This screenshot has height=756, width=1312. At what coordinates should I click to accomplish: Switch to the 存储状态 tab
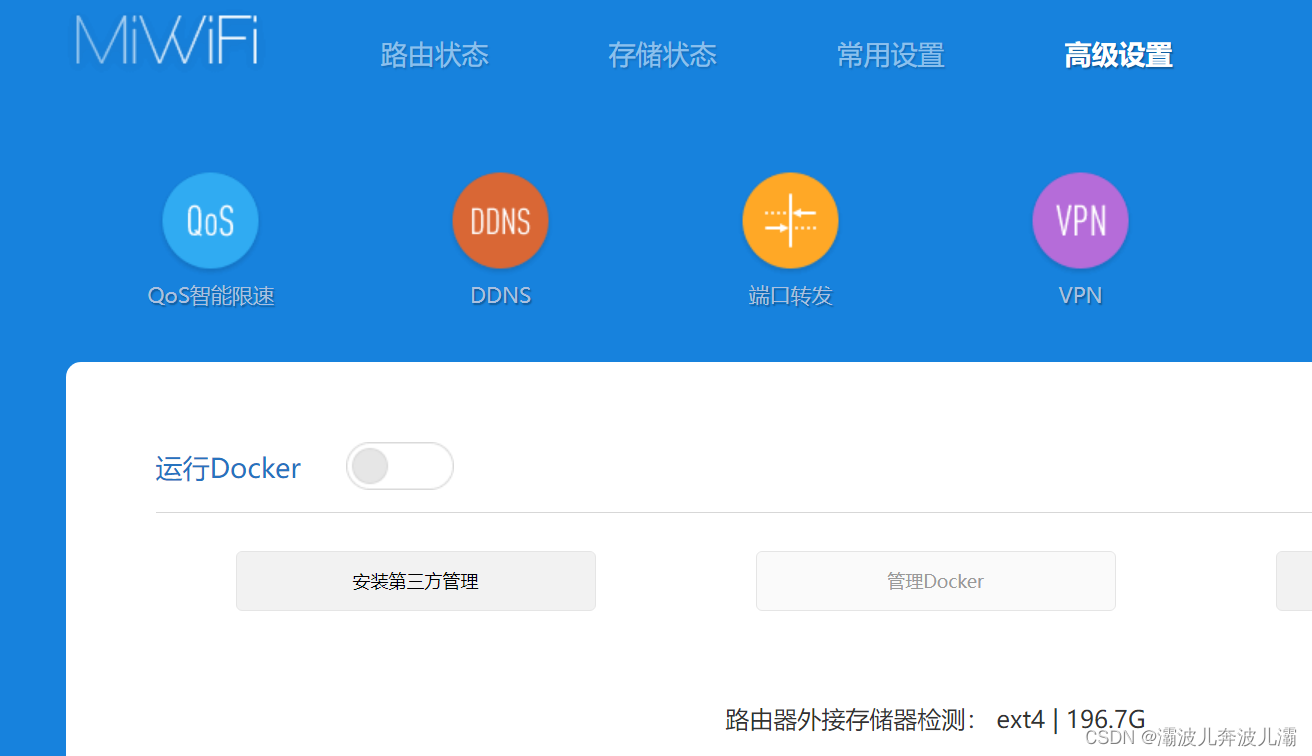click(662, 55)
